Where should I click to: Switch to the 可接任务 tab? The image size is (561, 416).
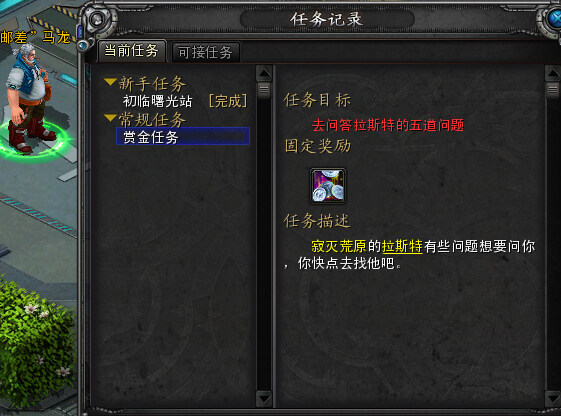(x=205, y=53)
